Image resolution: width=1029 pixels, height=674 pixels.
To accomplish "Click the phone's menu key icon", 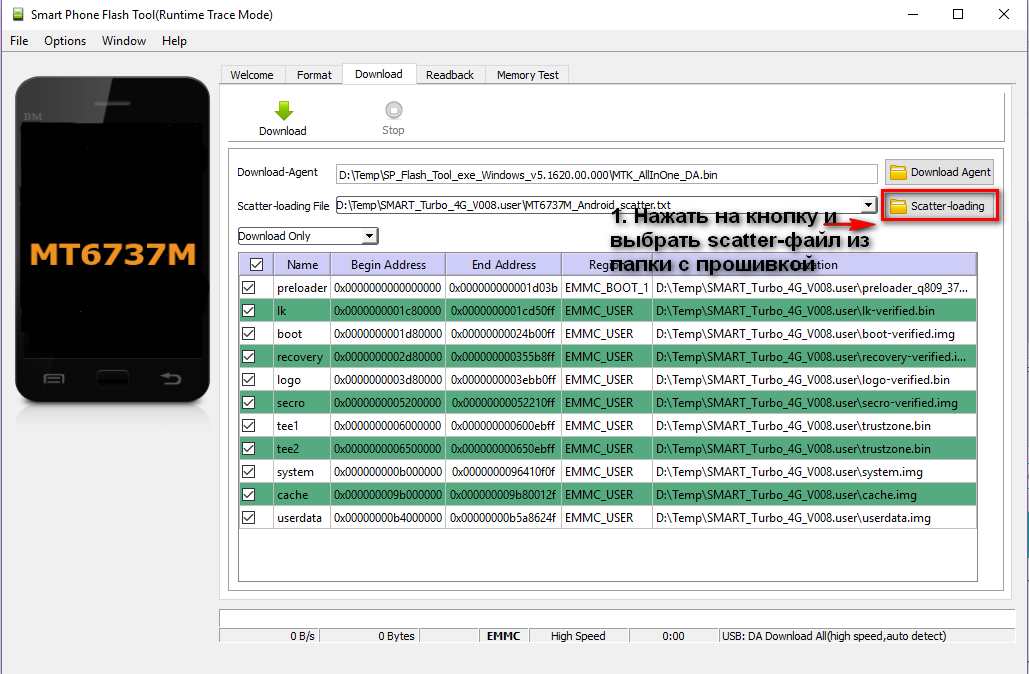I will coord(54,379).
